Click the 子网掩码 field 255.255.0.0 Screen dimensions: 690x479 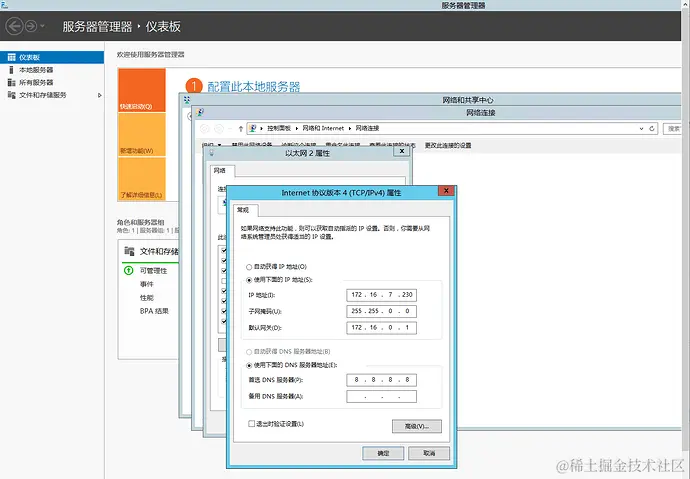click(x=381, y=311)
